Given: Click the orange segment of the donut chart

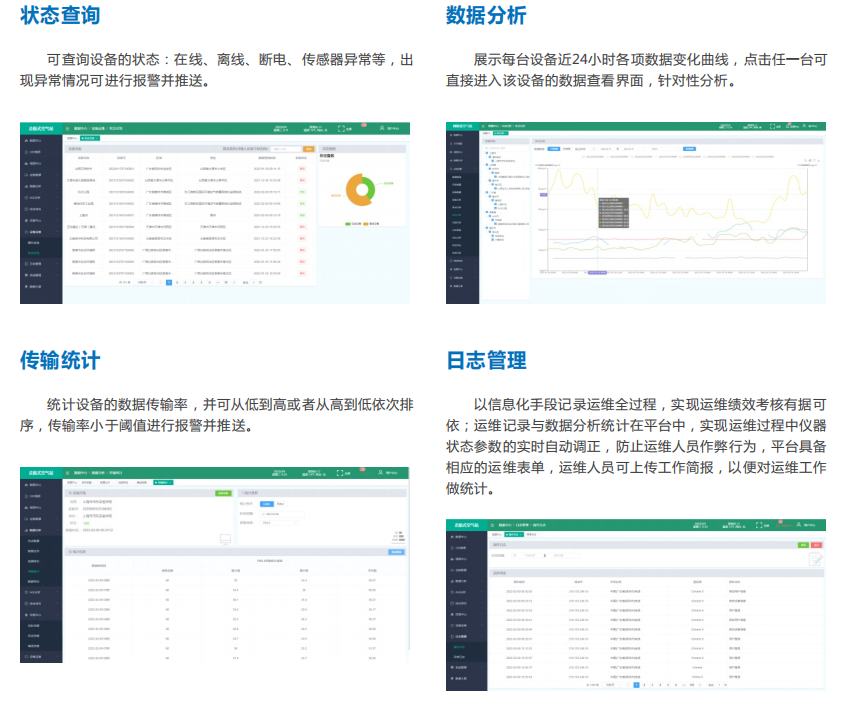Looking at the screenshot, I should (x=352, y=189).
